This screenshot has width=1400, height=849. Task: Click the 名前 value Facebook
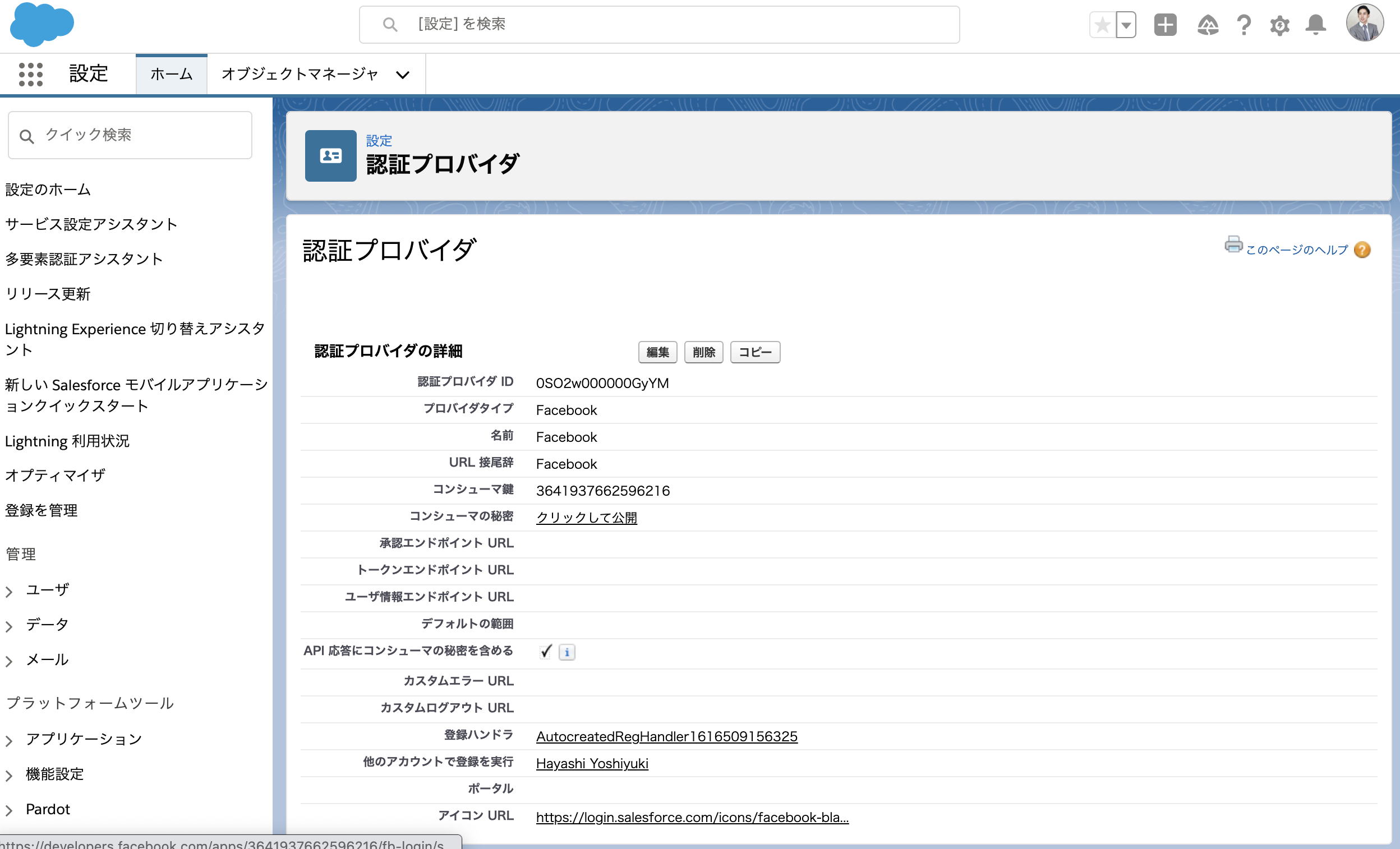coord(567,437)
